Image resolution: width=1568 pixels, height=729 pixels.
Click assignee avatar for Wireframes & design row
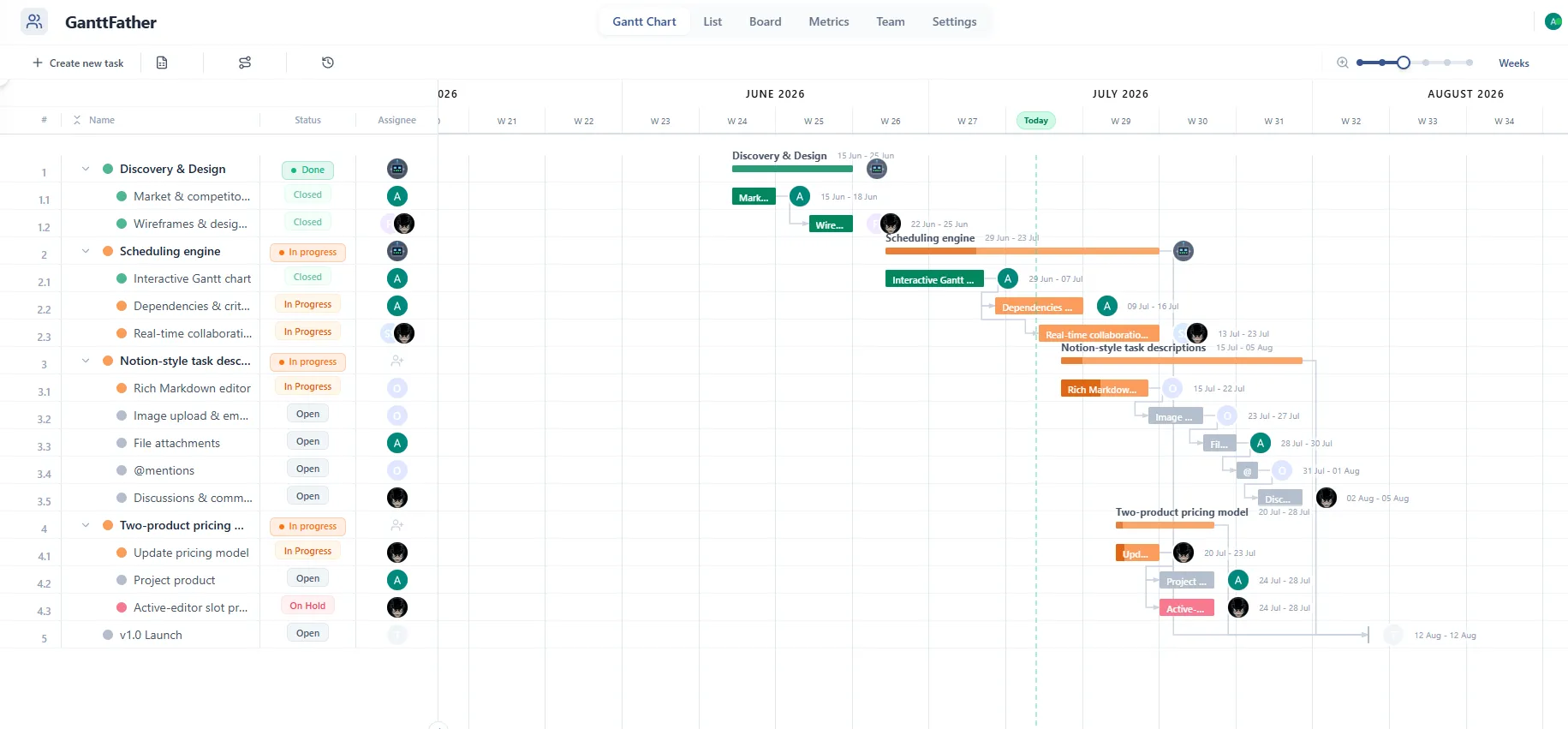(x=403, y=224)
